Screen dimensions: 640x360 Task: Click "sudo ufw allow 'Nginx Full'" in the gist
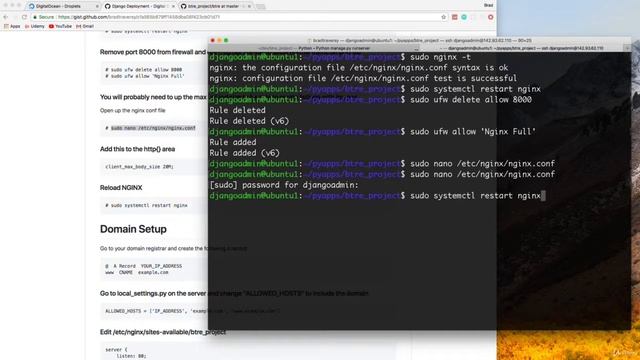145,76
